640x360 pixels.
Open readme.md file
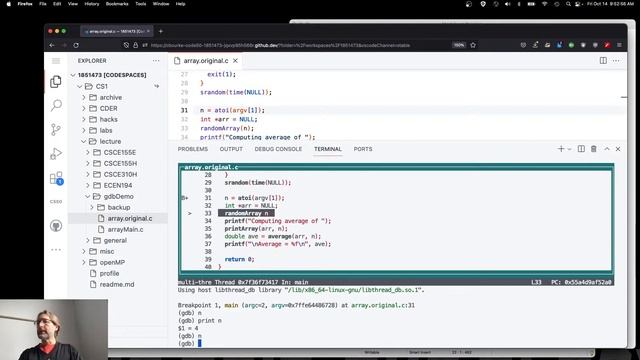(x=118, y=284)
